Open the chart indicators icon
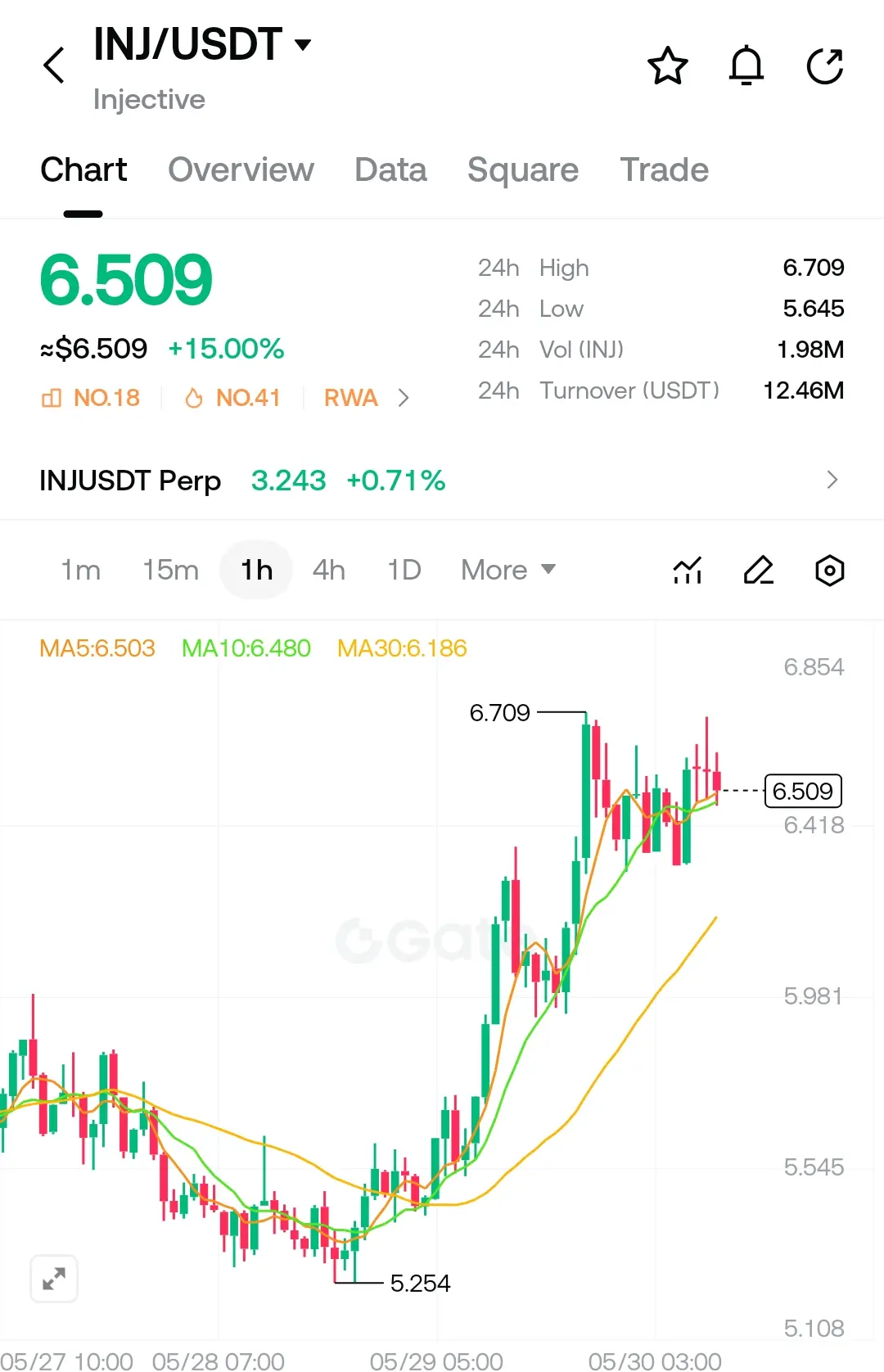Screen dimensions: 884x1372 (688, 570)
